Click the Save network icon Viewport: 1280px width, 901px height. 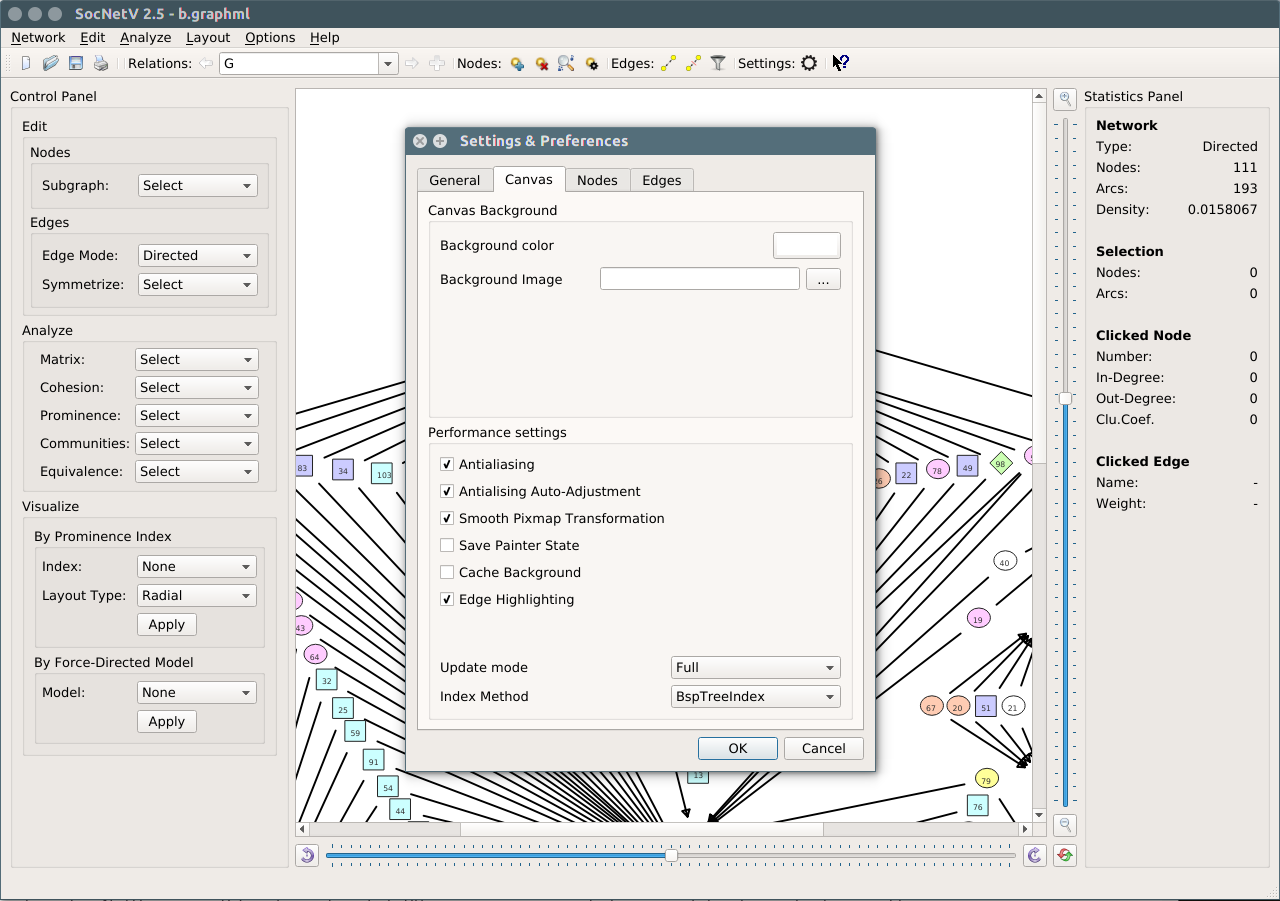tap(76, 63)
